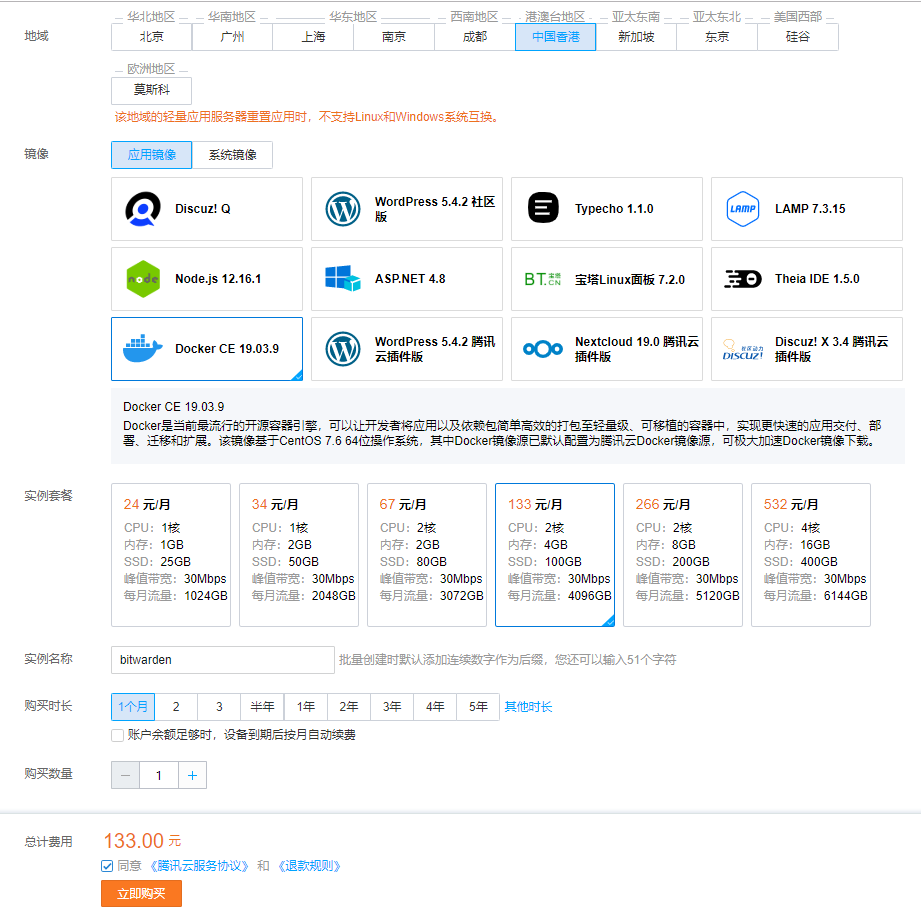Click the instance name field containing bitwarden
Screen dimensions: 921x916
(x=222, y=660)
